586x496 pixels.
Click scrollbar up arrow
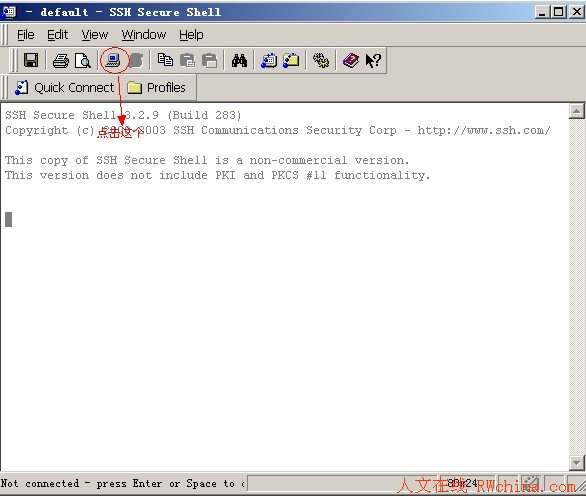pos(577,111)
